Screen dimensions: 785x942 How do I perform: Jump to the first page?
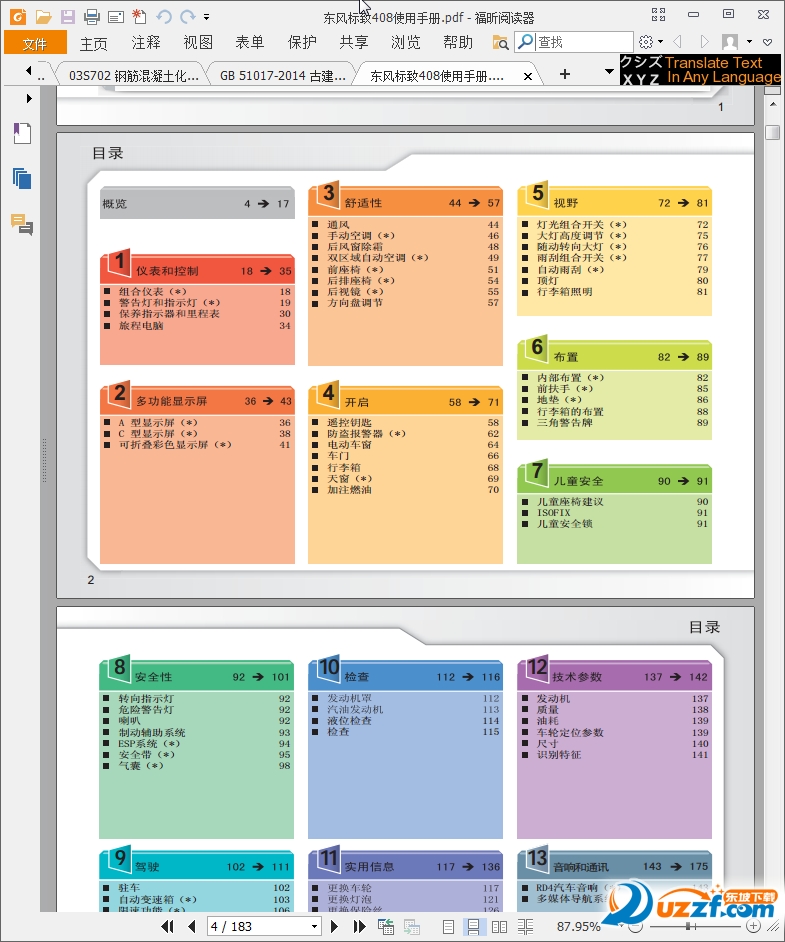click(x=168, y=926)
